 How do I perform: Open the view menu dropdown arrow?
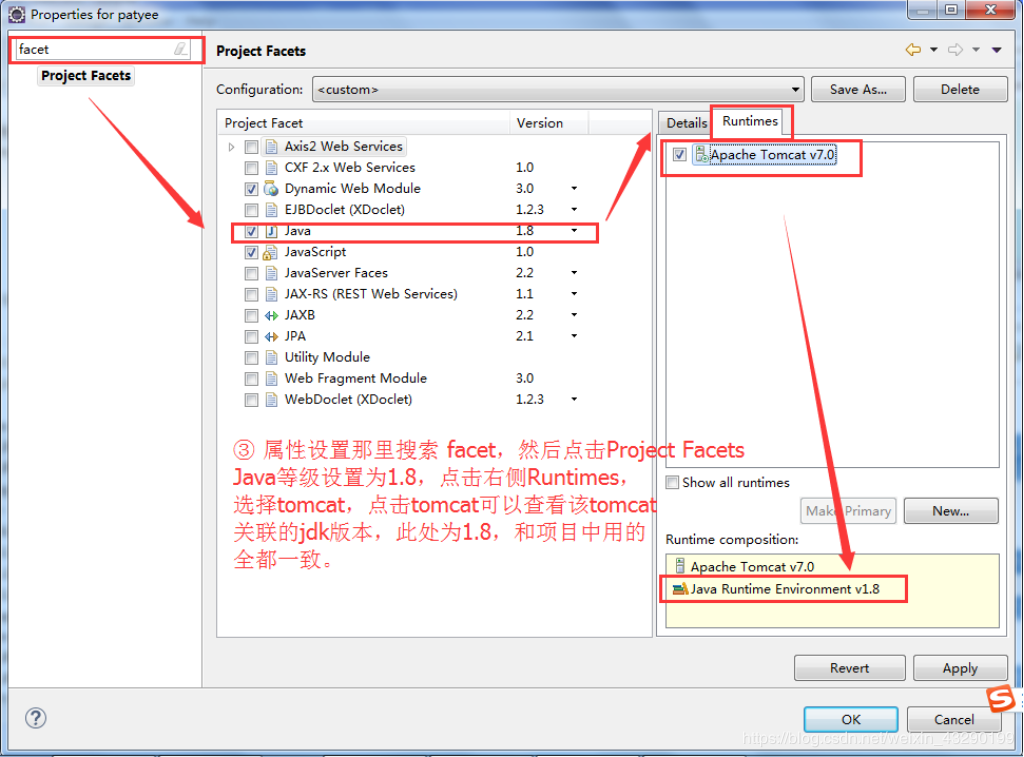click(x=997, y=50)
